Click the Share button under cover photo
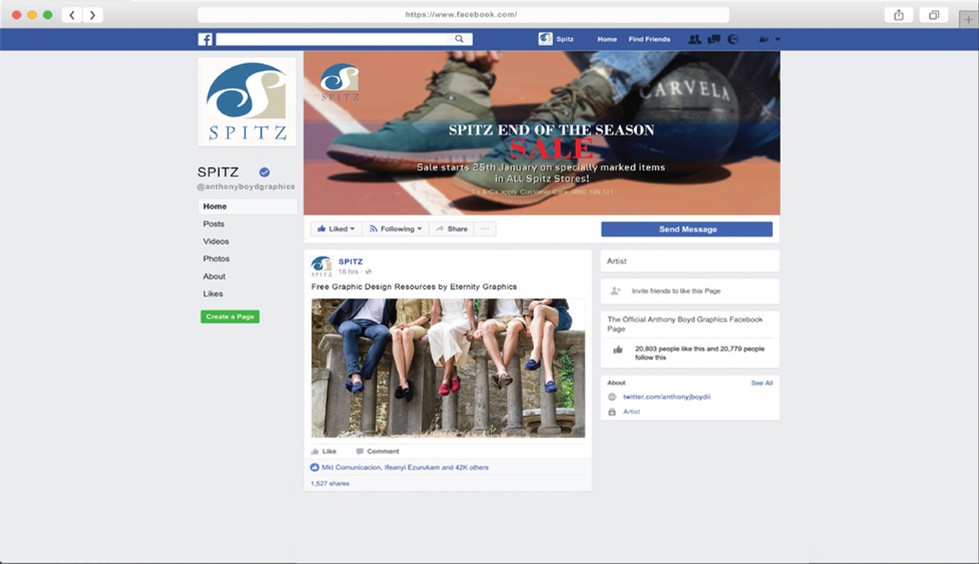 point(451,229)
